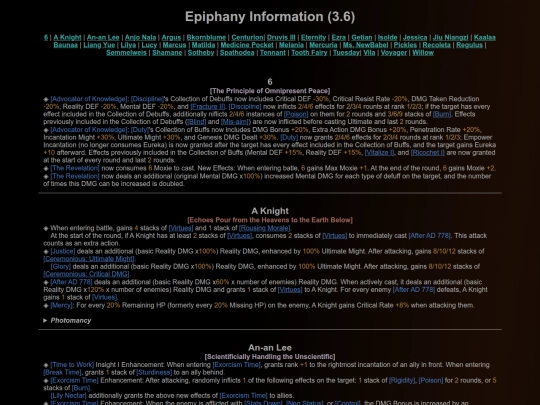Jump to Getian via navigation link
The image size is (540, 405).
(362, 38)
